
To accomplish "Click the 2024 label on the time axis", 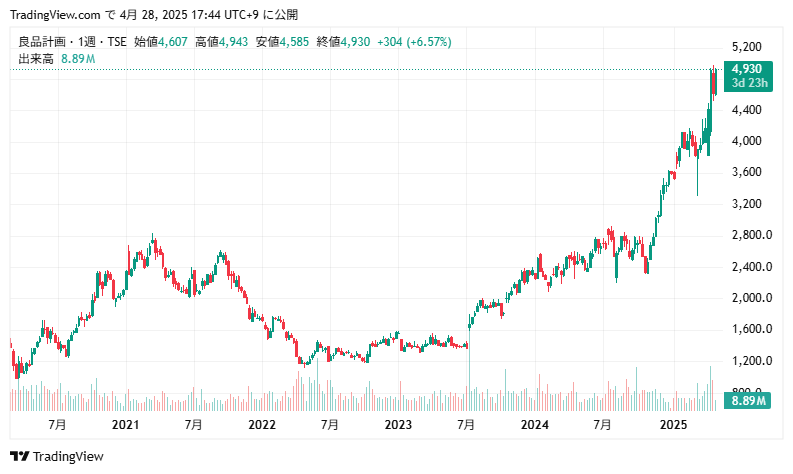I will coord(535,425).
